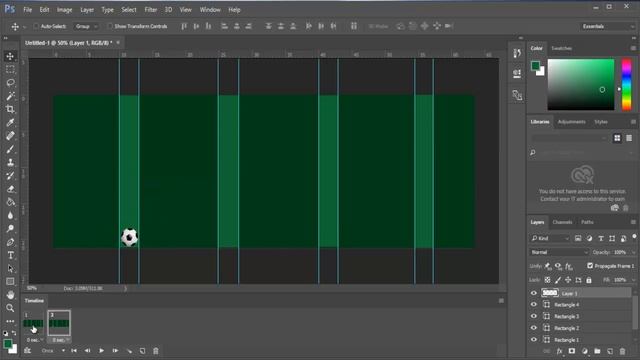The height and width of the screenshot is (360, 640).
Task: Click the foreground color swatch in toolbar
Action: tap(7, 344)
